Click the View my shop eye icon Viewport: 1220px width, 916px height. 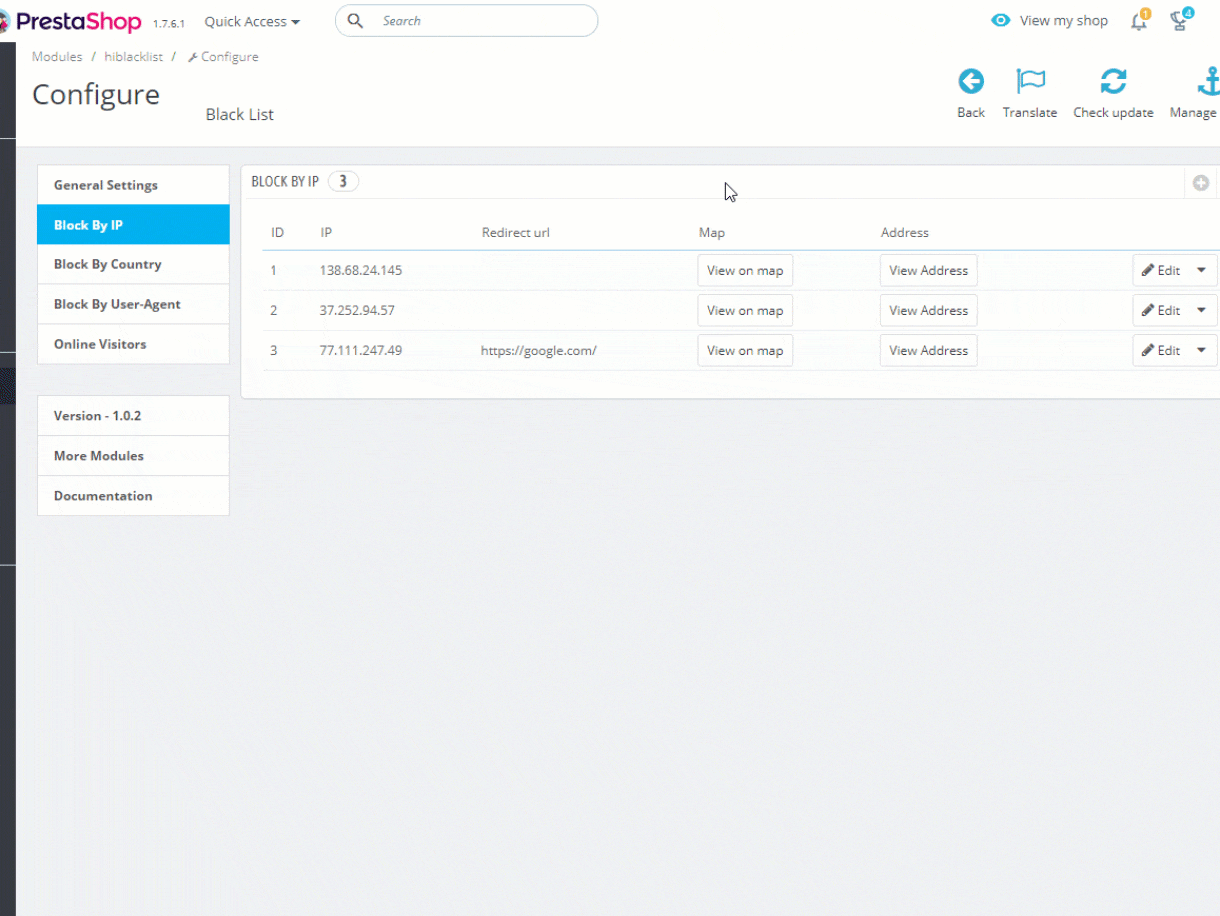click(x=1000, y=21)
